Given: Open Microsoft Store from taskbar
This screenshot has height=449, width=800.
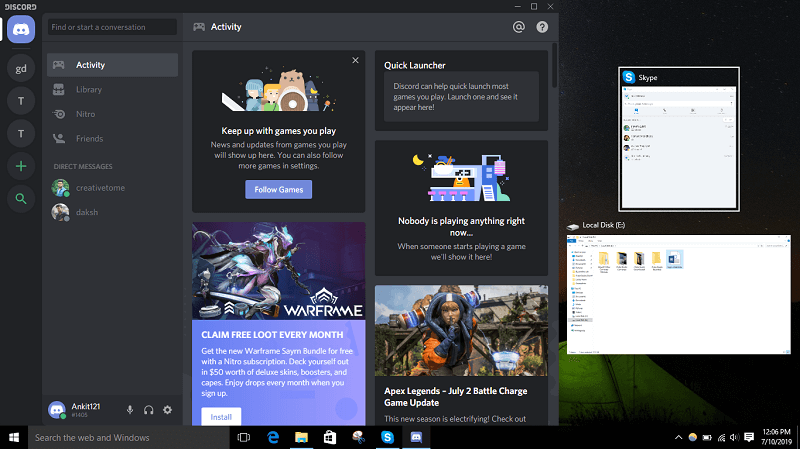Looking at the screenshot, I should coord(330,437).
